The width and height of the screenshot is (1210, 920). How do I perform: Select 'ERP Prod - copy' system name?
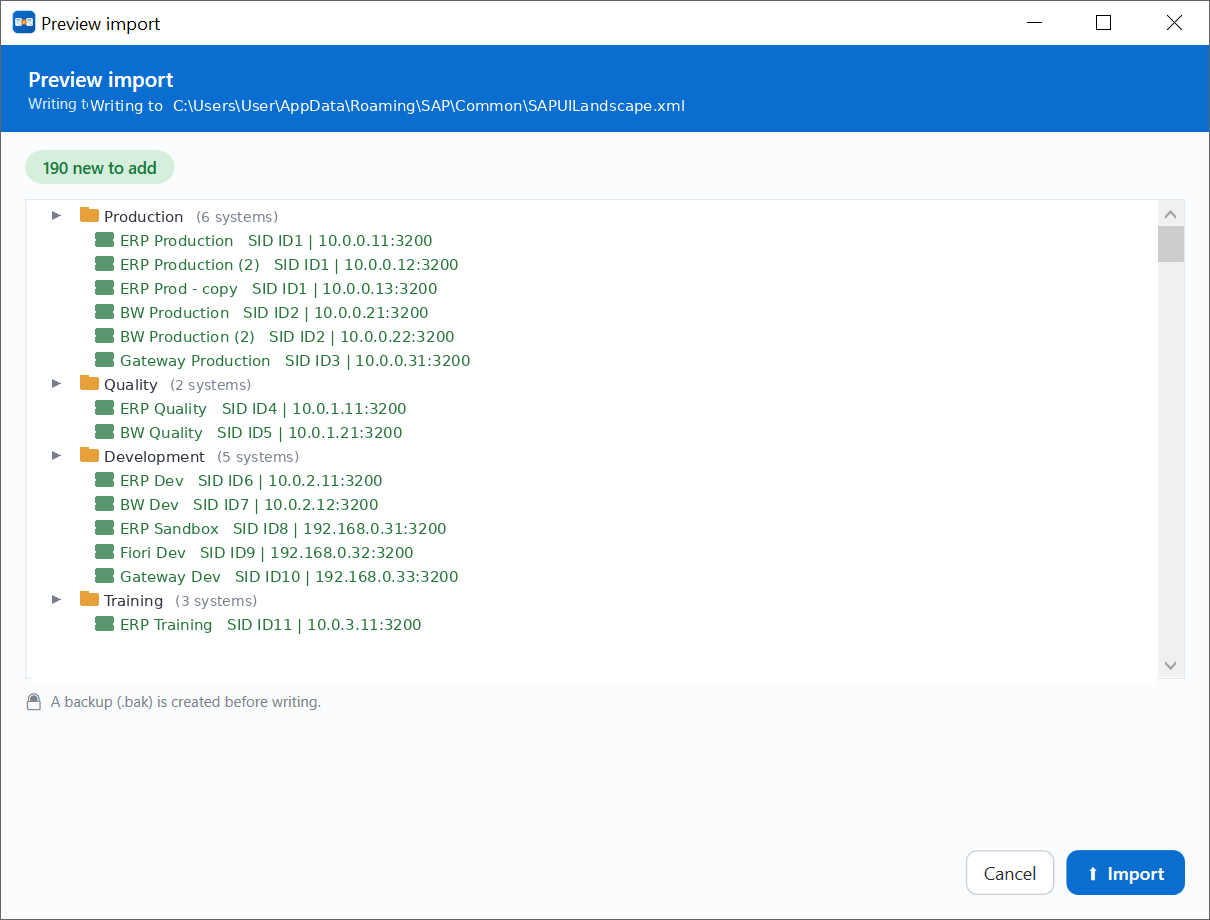179,289
